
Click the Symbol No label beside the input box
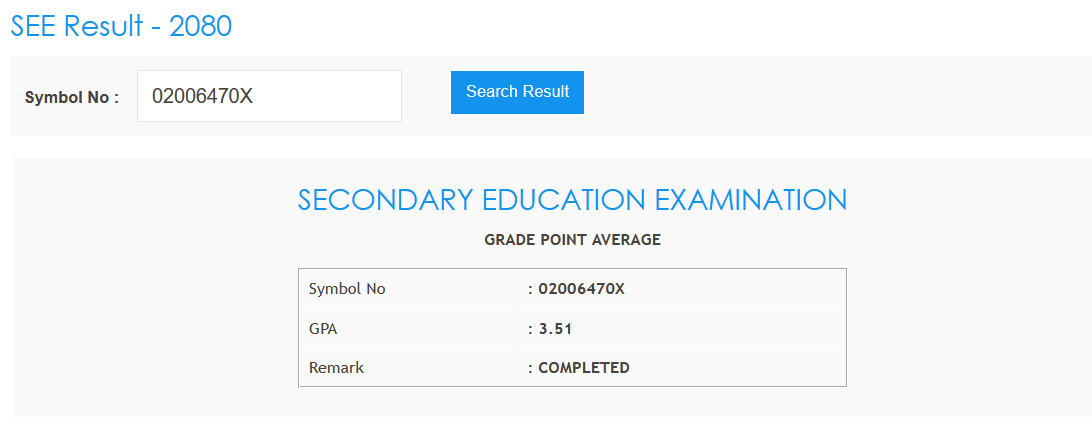[x=66, y=98]
